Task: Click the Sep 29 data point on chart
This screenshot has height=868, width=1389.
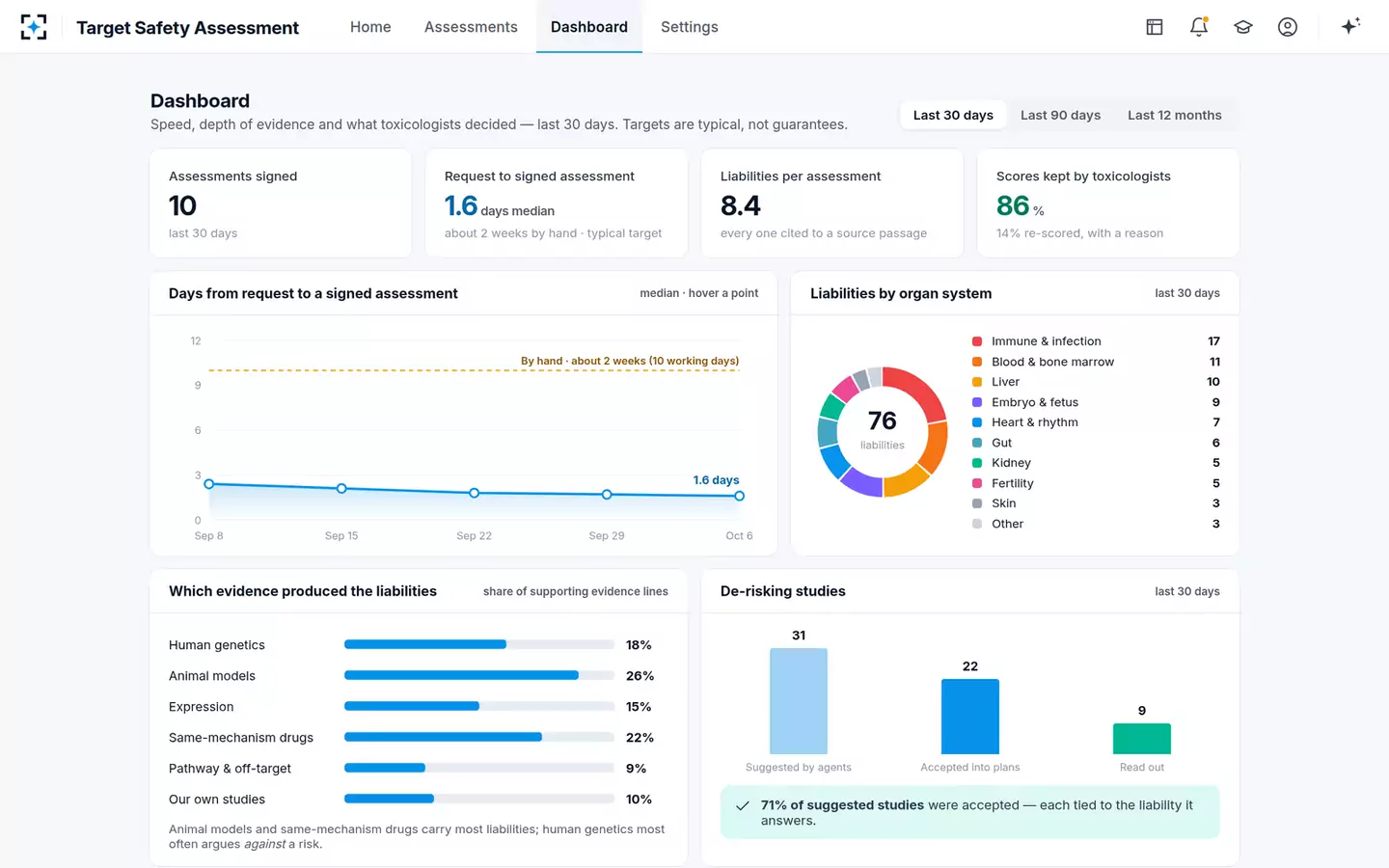Action: [607, 495]
